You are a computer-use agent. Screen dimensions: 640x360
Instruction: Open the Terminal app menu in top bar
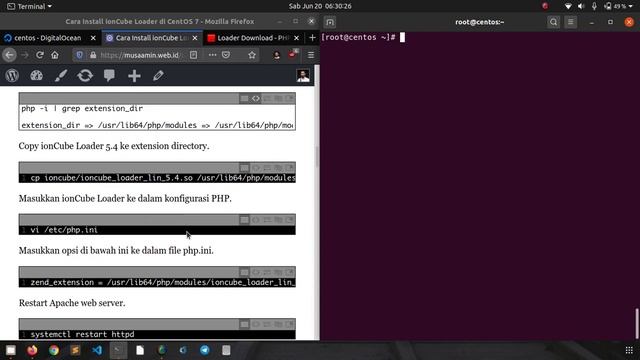coord(30,6)
